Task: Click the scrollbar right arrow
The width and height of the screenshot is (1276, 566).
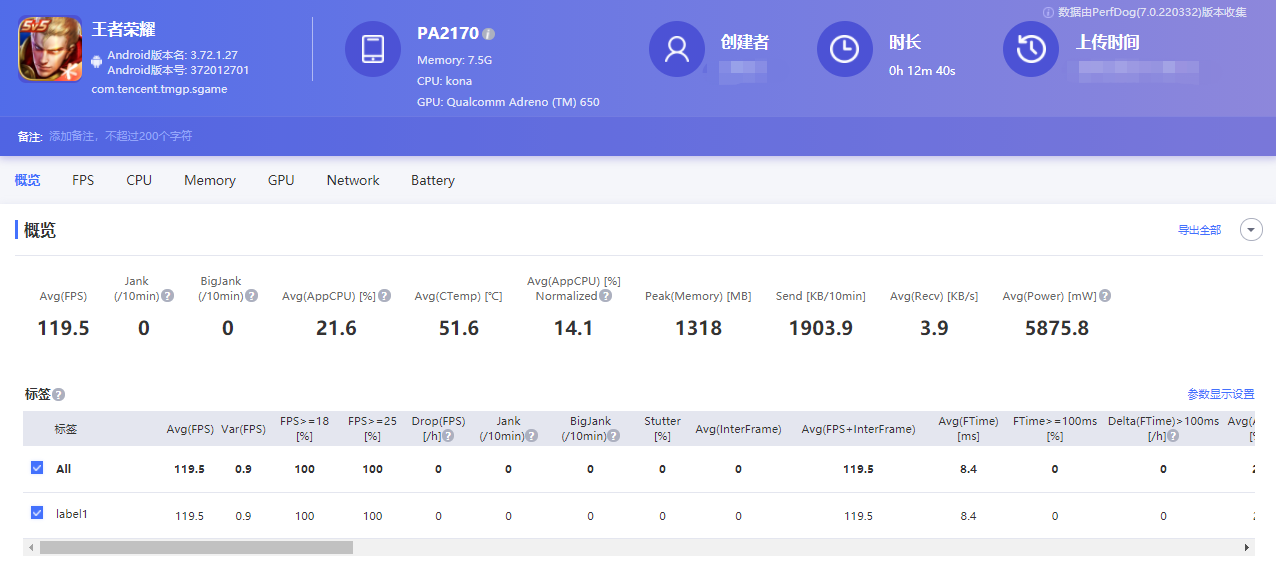Action: coord(1247,548)
